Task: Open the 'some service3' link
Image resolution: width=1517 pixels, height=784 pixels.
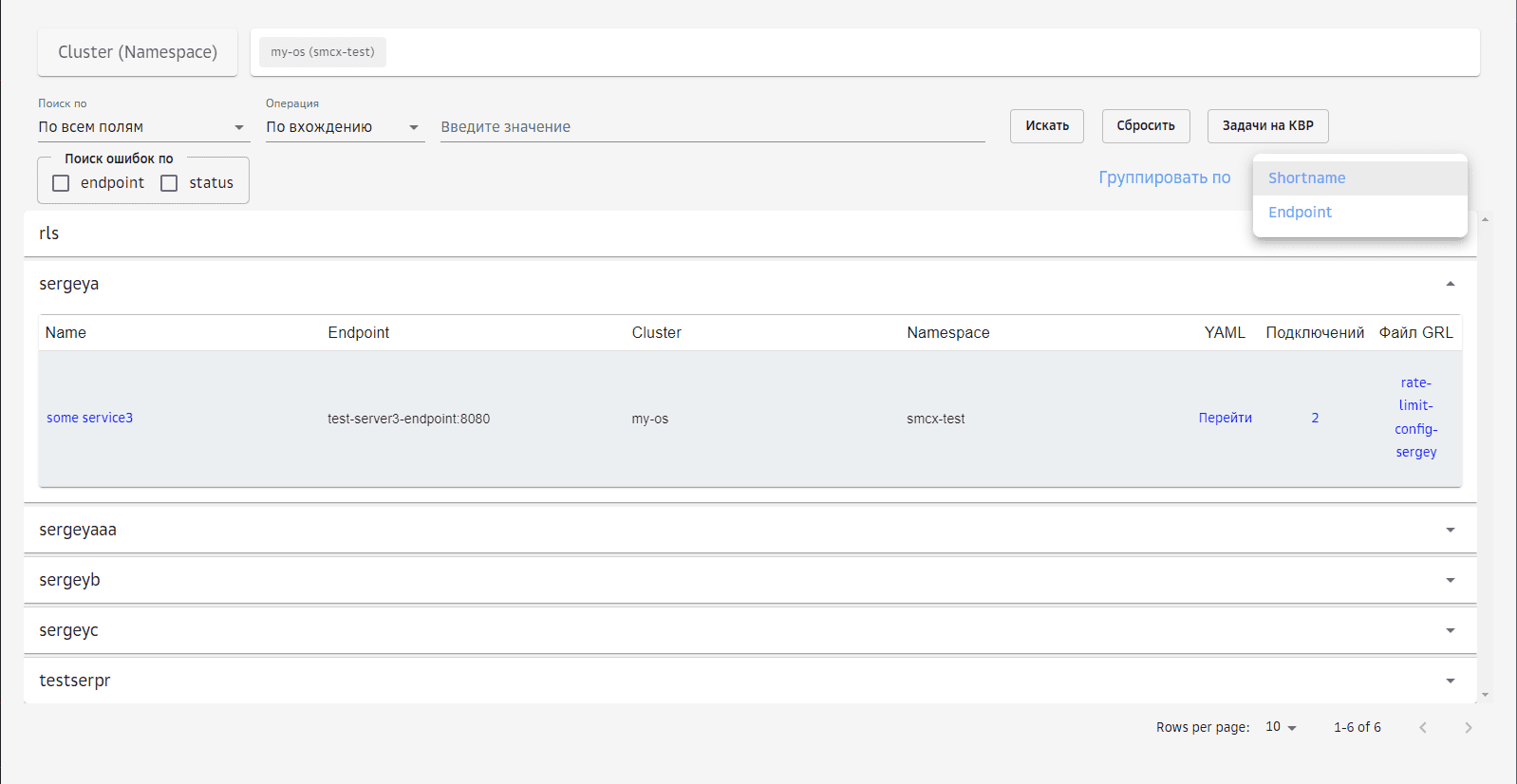Action: [x=90, y=418]
